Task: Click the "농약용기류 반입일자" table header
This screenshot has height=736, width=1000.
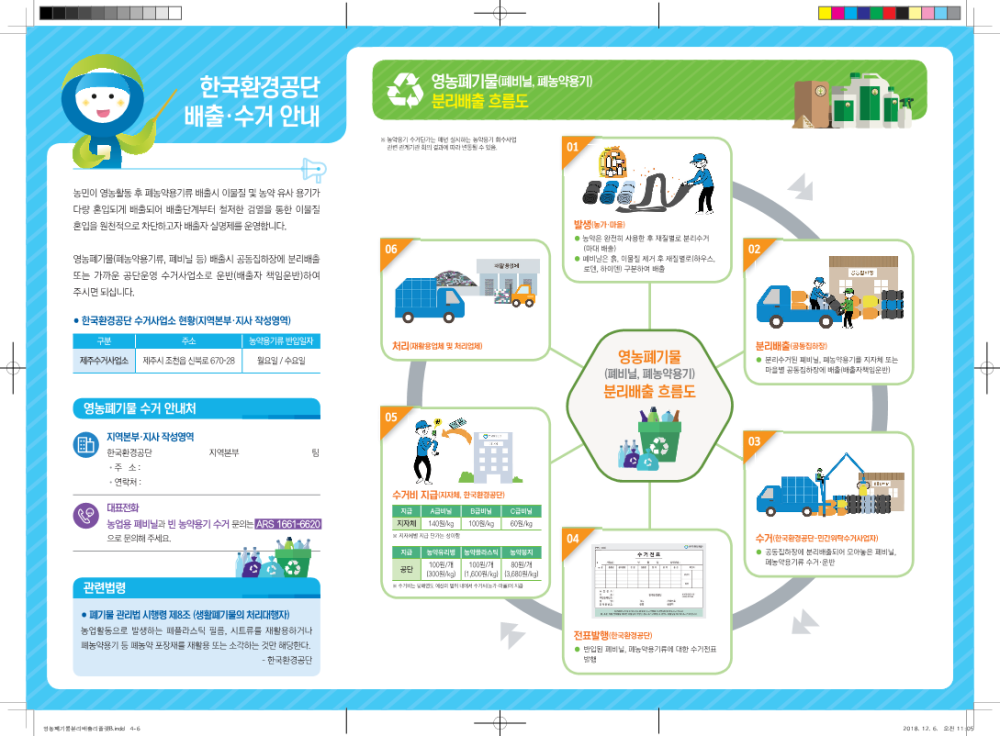Action: [x=281, y=341]
